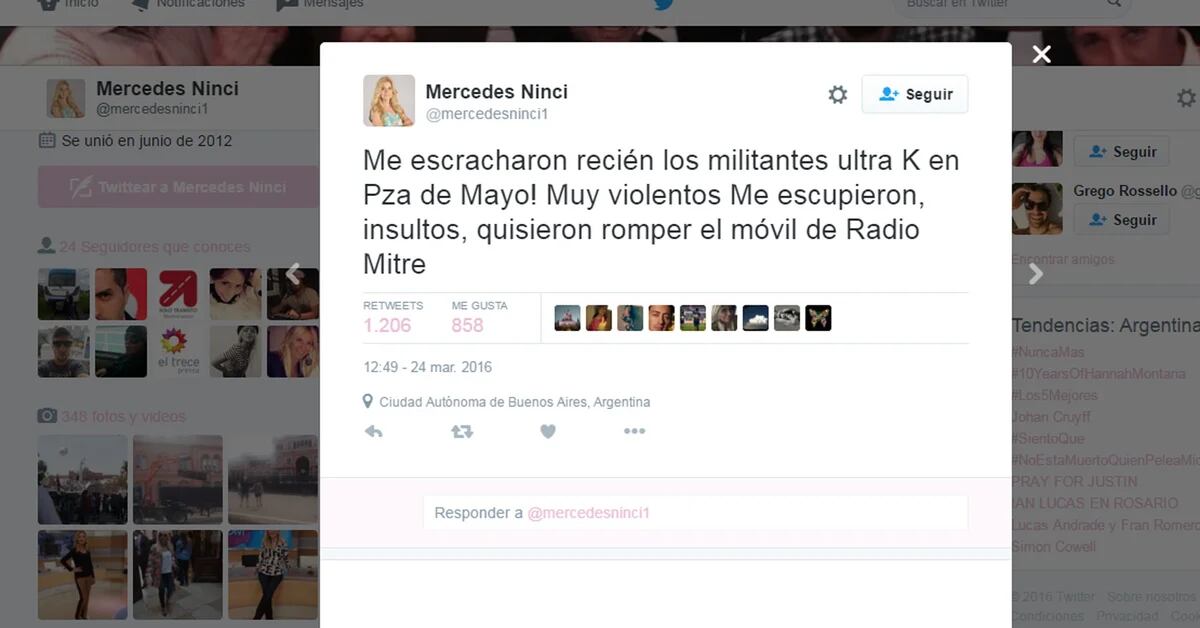The width and height of the screenshot is (1200, 628).
Task: Follow Grego Rossello via Seguir button
Action: [1121, 220]
